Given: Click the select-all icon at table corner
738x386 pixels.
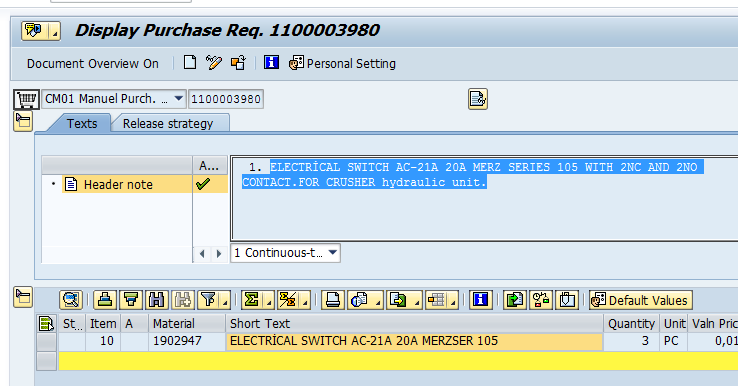Looking at the screenshot, I should [x=47, y=323].
